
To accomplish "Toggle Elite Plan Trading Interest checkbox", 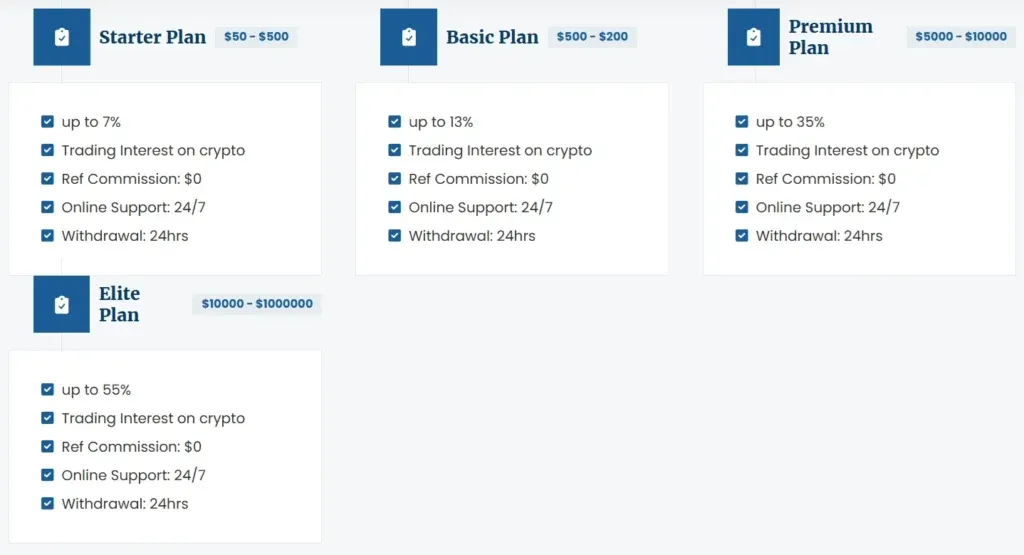I will 48,418.
